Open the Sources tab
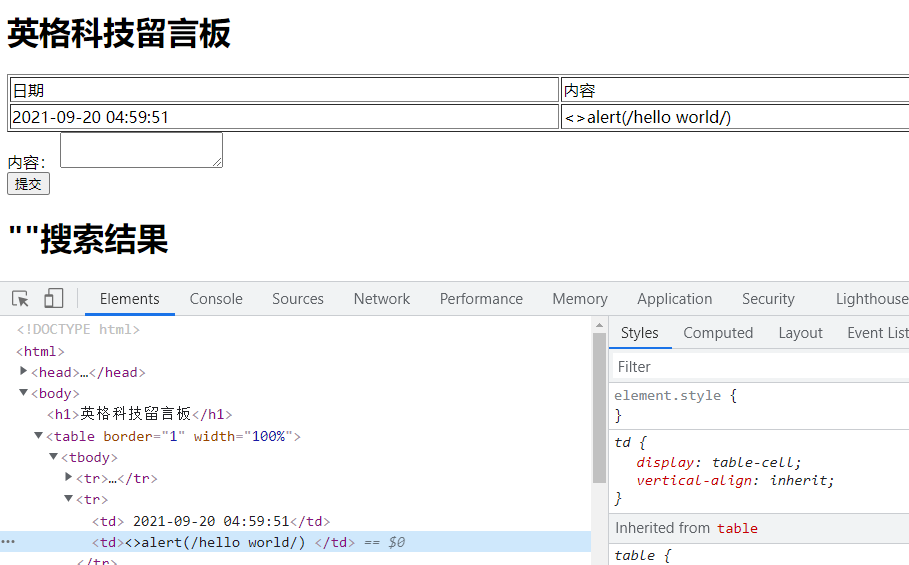This screenshot has height=565, width=909. 298,299
